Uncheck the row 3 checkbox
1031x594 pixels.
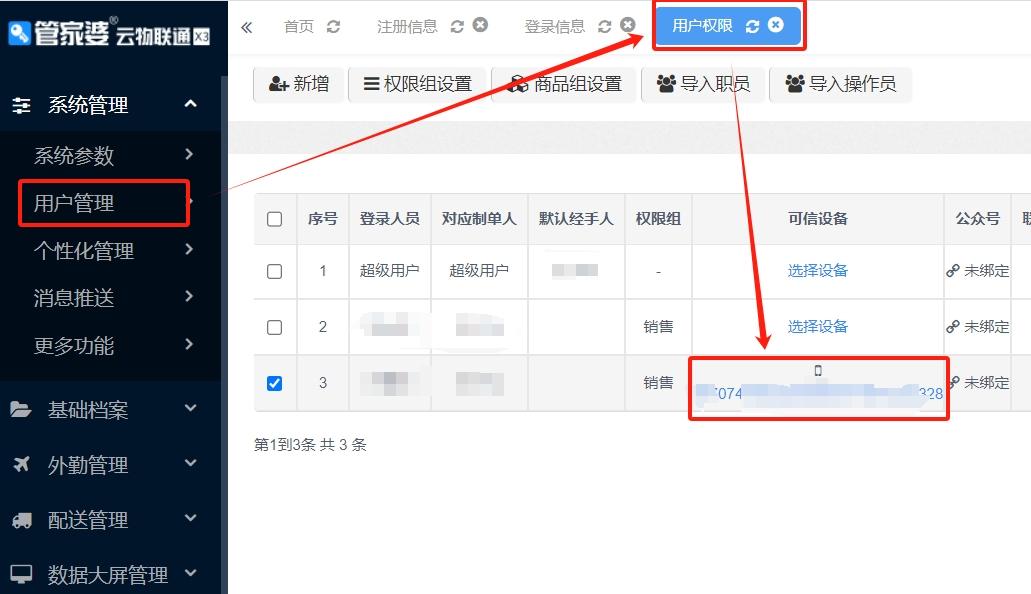275,383
